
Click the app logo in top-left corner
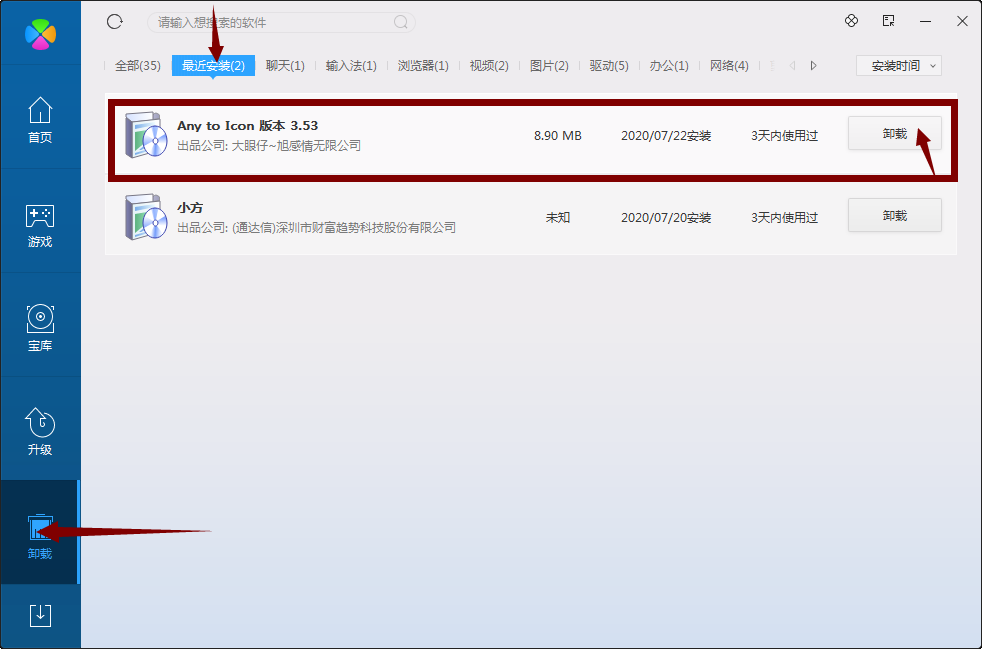40,32
